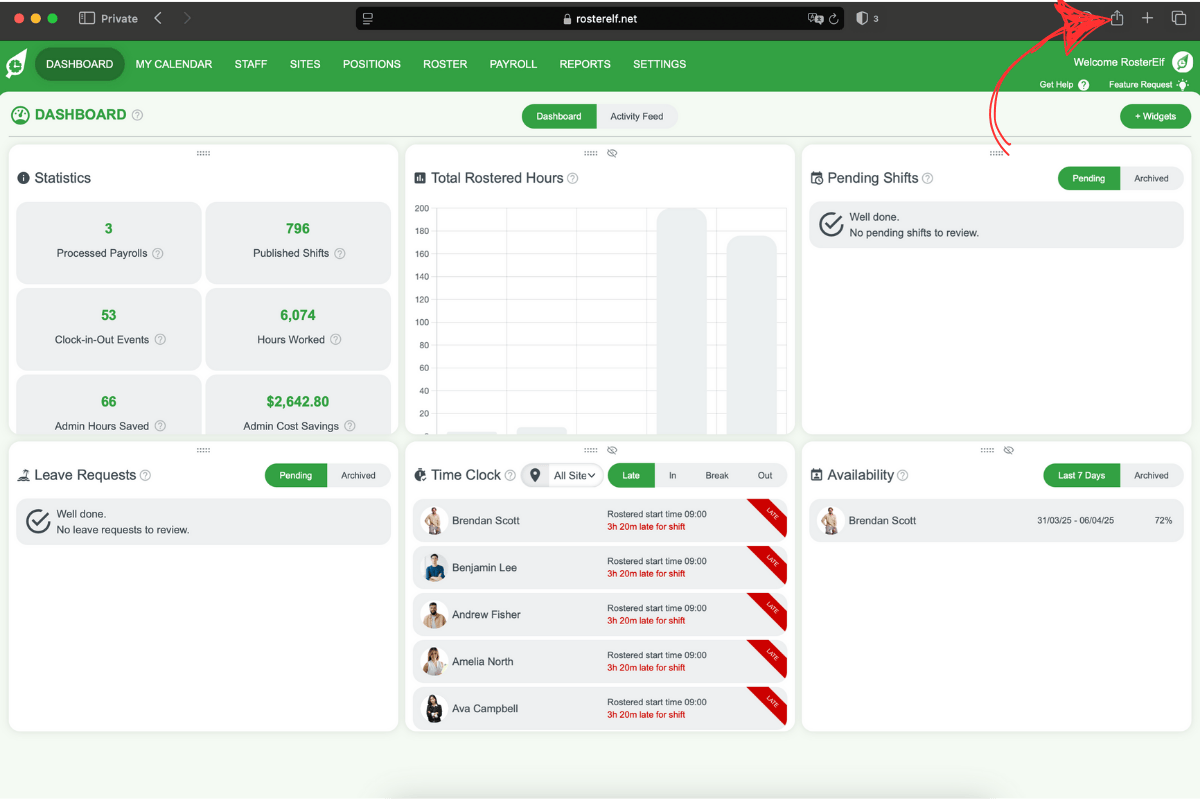Viewport: 1200px width, 800px height.
Task: Open Safari sidebar panel icon
Action: 87,18
